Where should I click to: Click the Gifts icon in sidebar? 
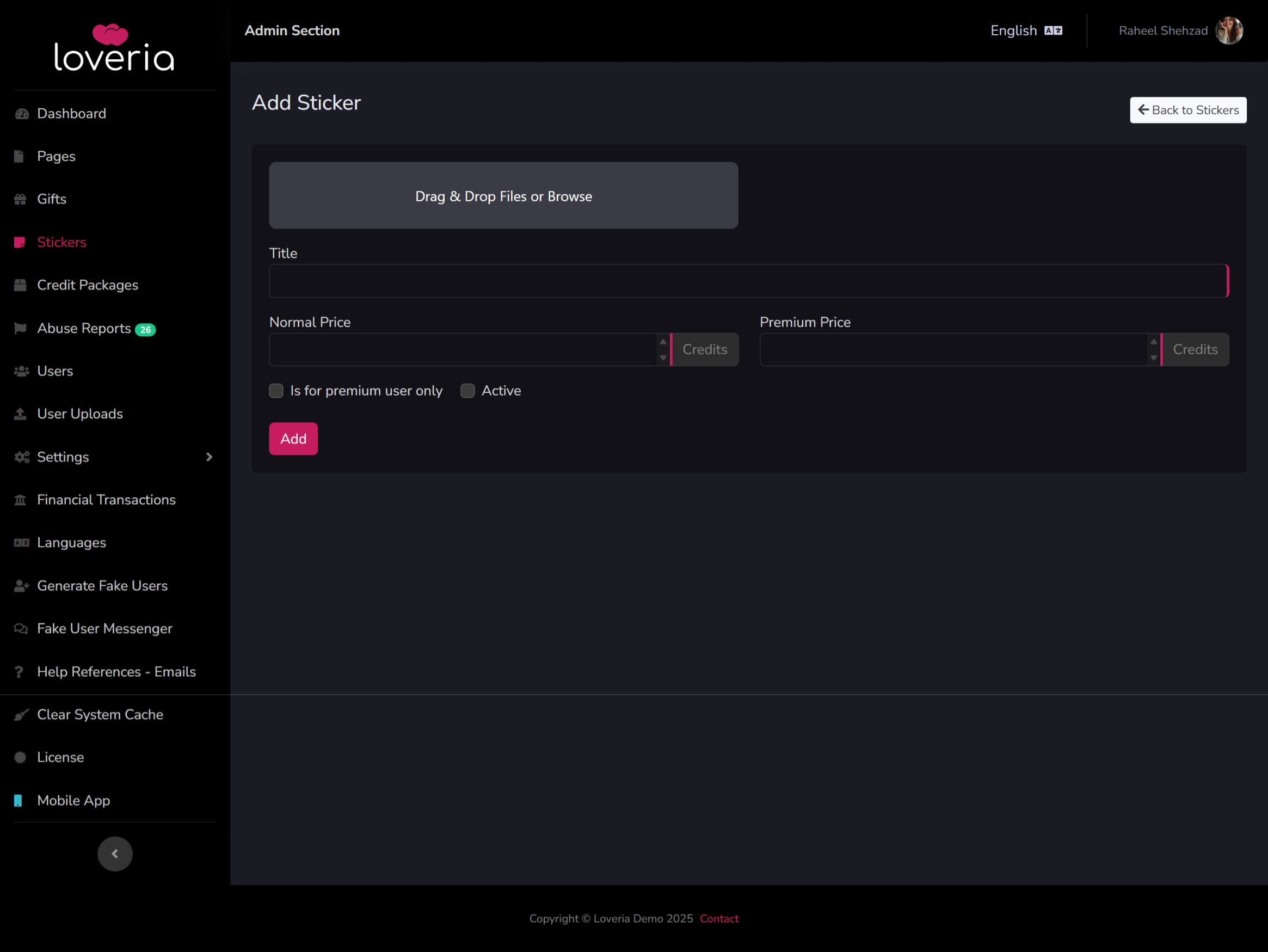(21, 199)
